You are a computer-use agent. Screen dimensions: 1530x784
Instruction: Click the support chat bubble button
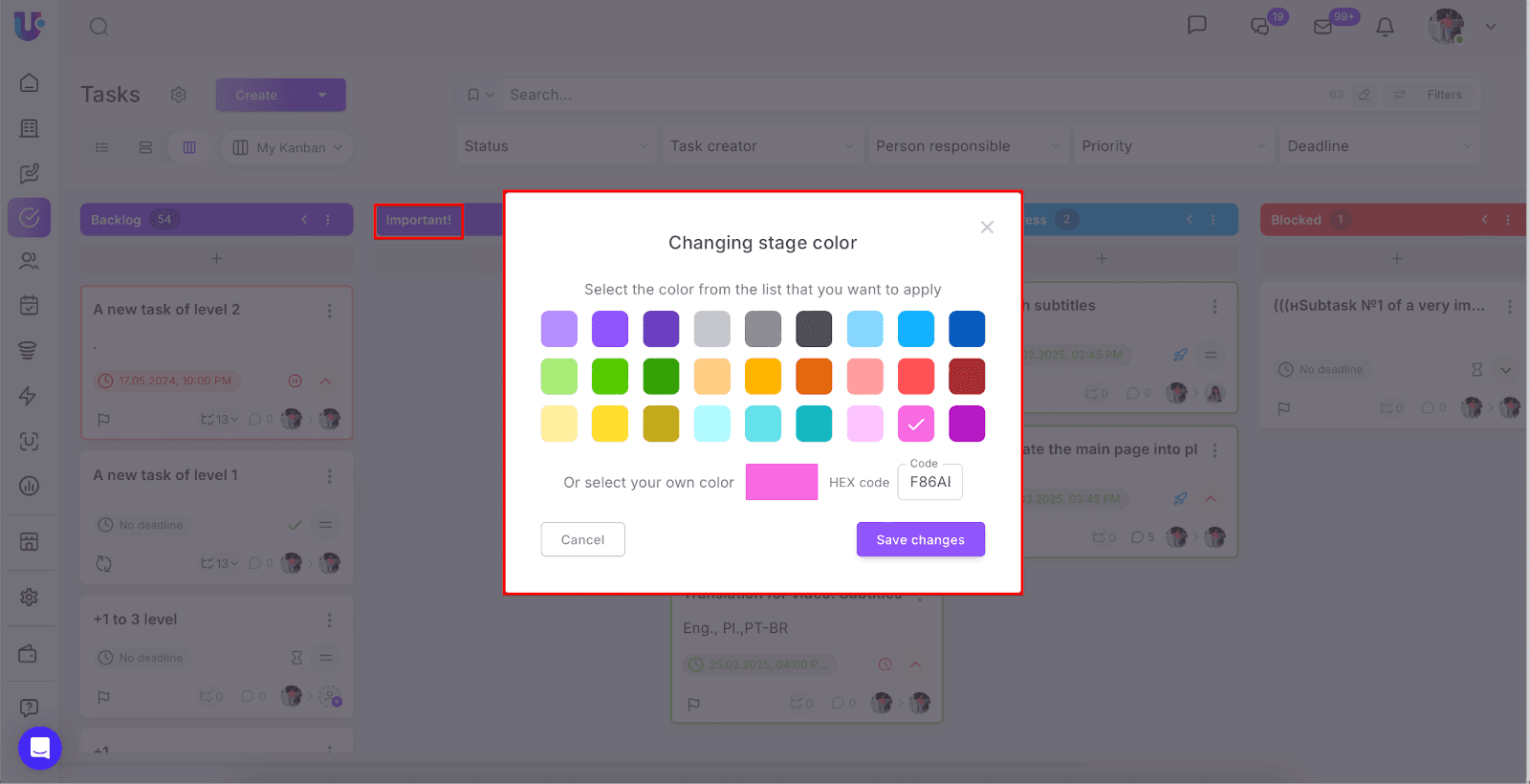tap(40, 748)
